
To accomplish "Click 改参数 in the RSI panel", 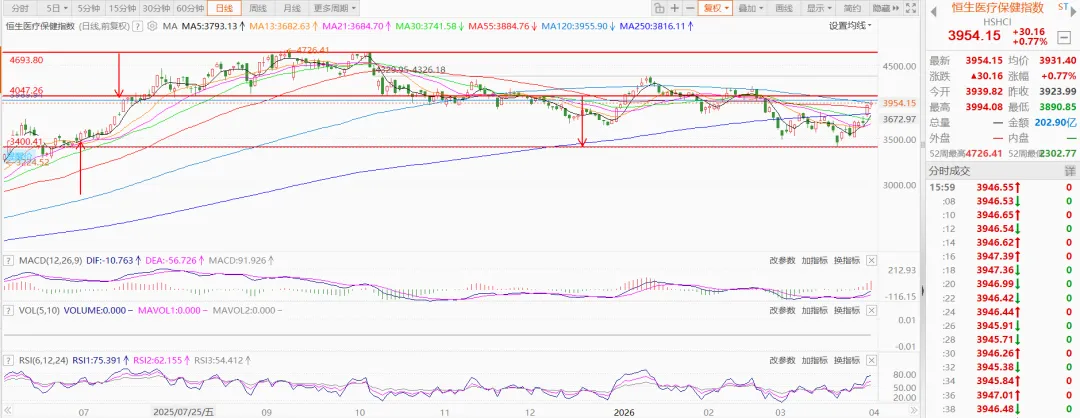I will pyautogui.click(x=782, y=359).
